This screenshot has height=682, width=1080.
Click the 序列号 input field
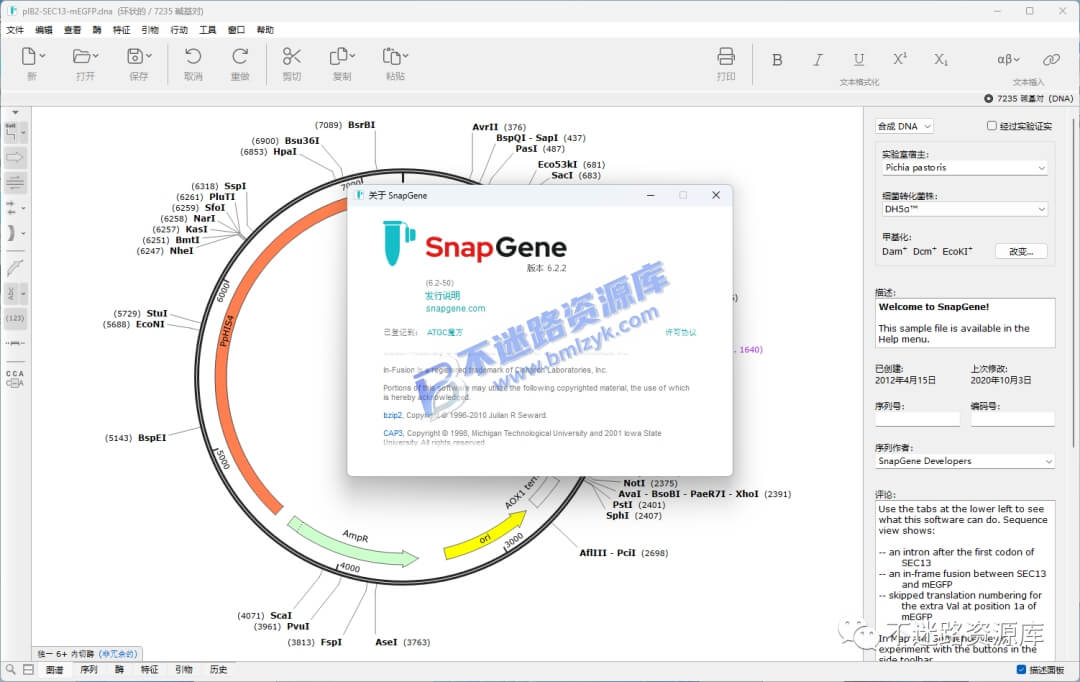pyautogui.click(x=917, y=419)
